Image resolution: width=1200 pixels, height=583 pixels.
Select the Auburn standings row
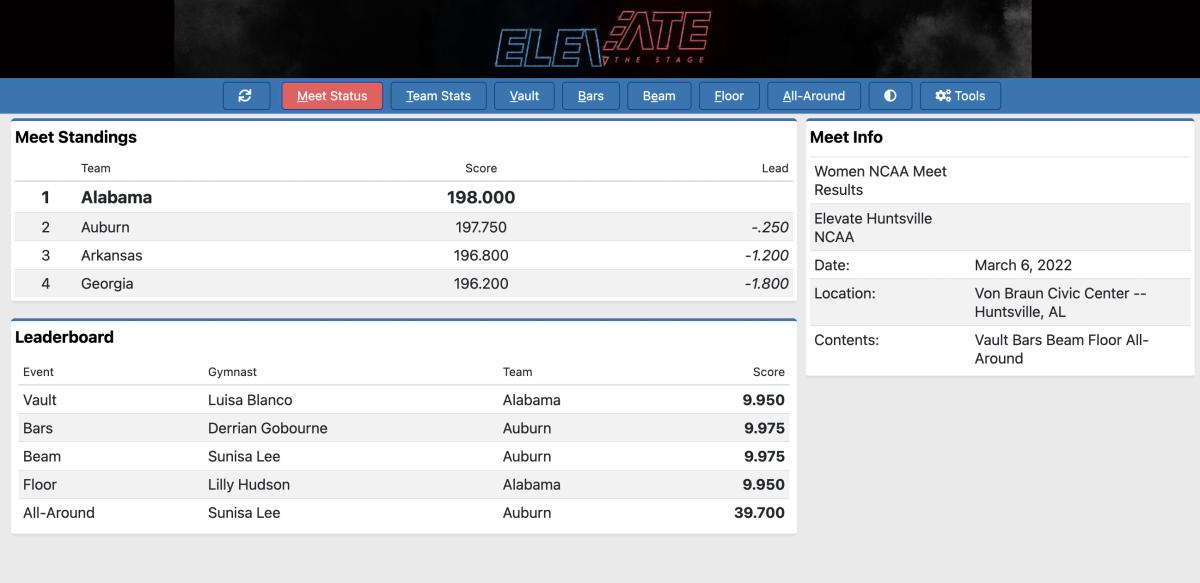pyautogui.click(x=403, y=227)
